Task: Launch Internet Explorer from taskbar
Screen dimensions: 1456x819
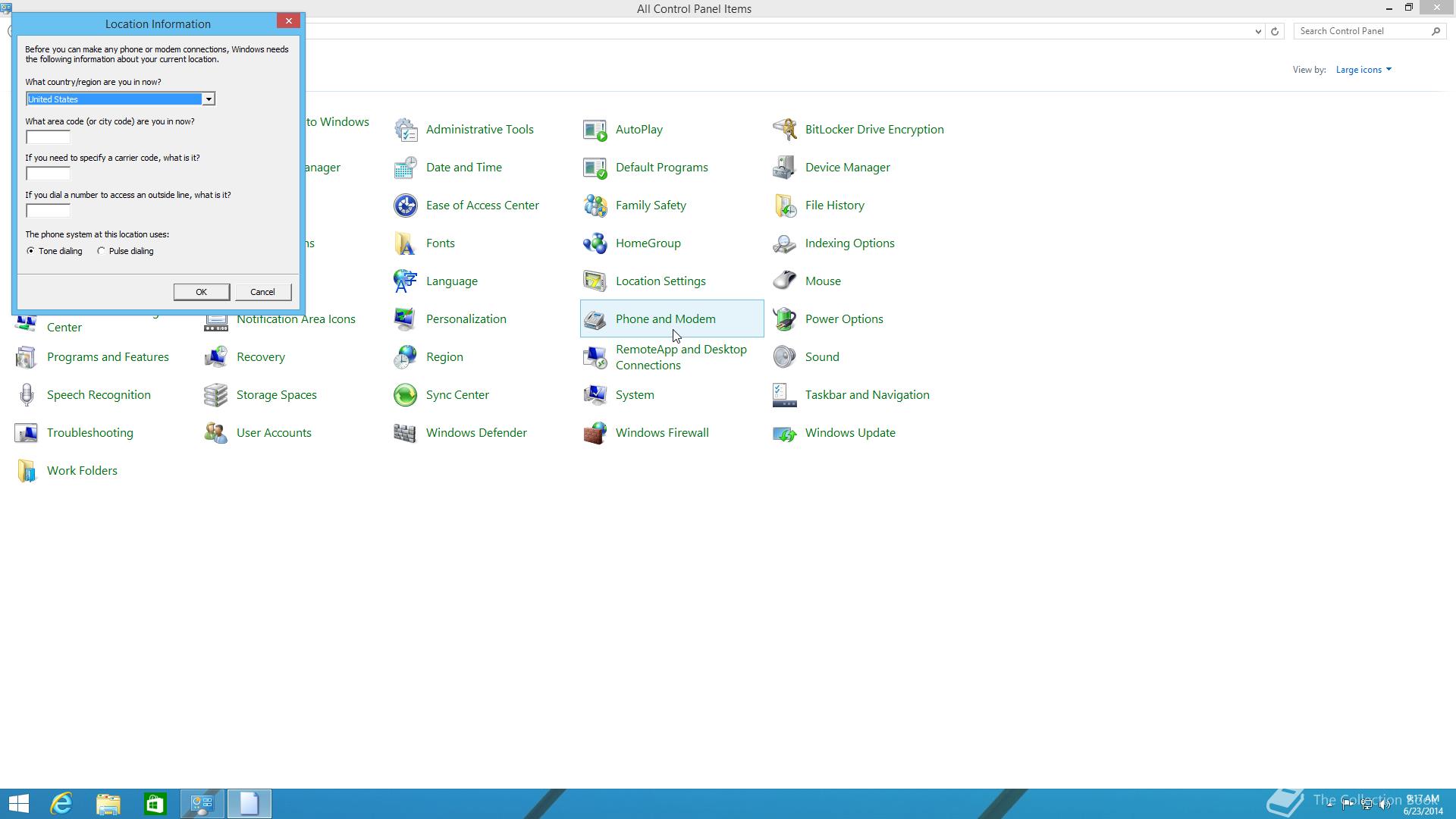Action: pos(61,804)
